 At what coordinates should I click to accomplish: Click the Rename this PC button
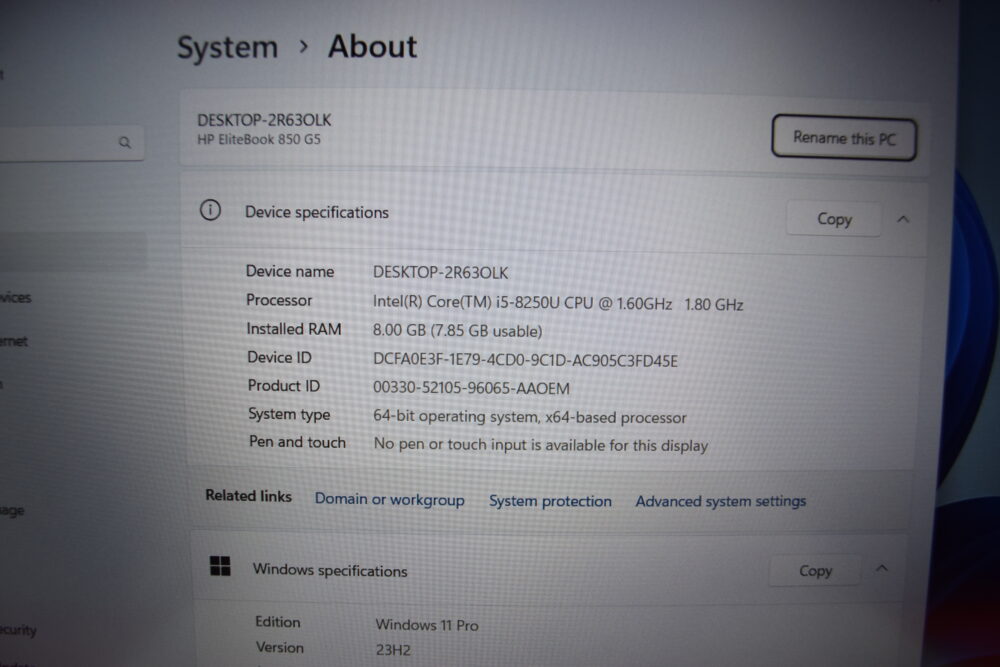(844, 138)
